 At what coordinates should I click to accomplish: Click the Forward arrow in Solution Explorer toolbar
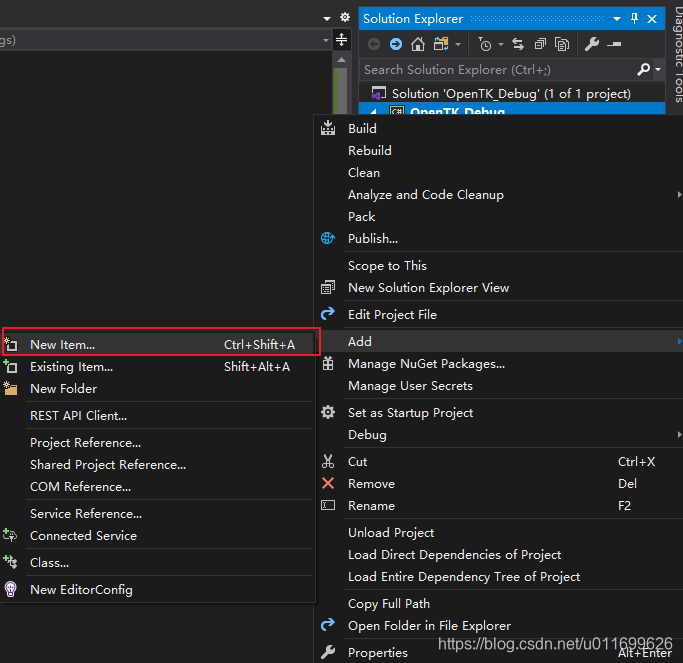pyautogui.click(x=396, y=44)
